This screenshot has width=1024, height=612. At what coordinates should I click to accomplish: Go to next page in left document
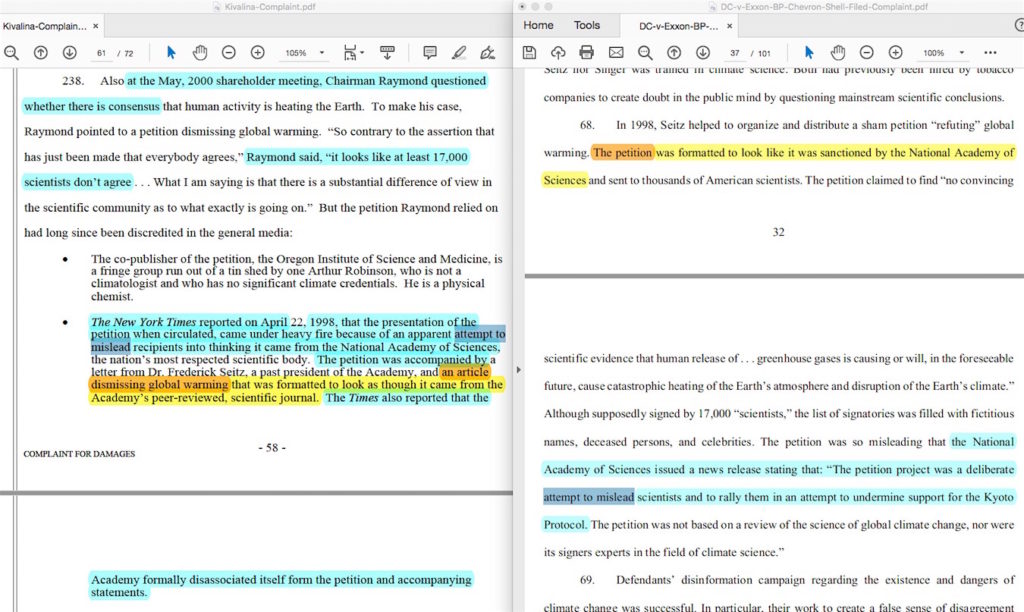tap(70, 52)
